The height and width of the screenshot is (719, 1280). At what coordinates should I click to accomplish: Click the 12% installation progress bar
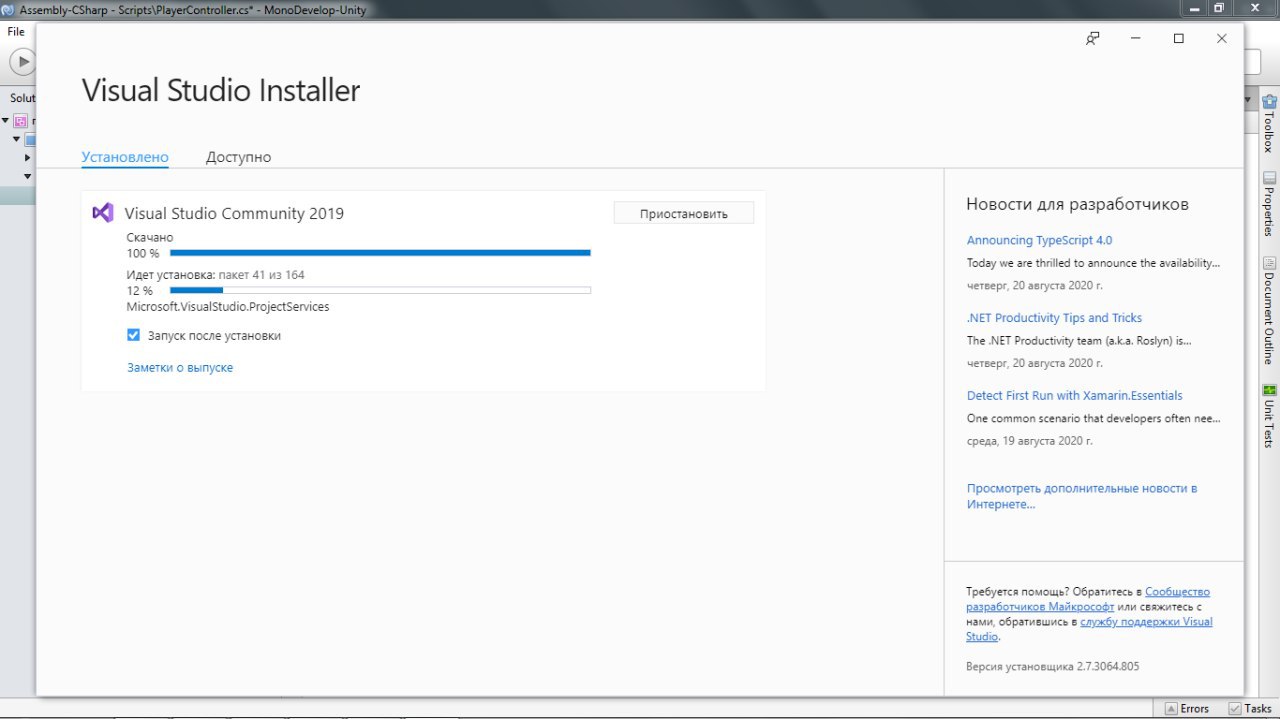[x=380, y=290]
